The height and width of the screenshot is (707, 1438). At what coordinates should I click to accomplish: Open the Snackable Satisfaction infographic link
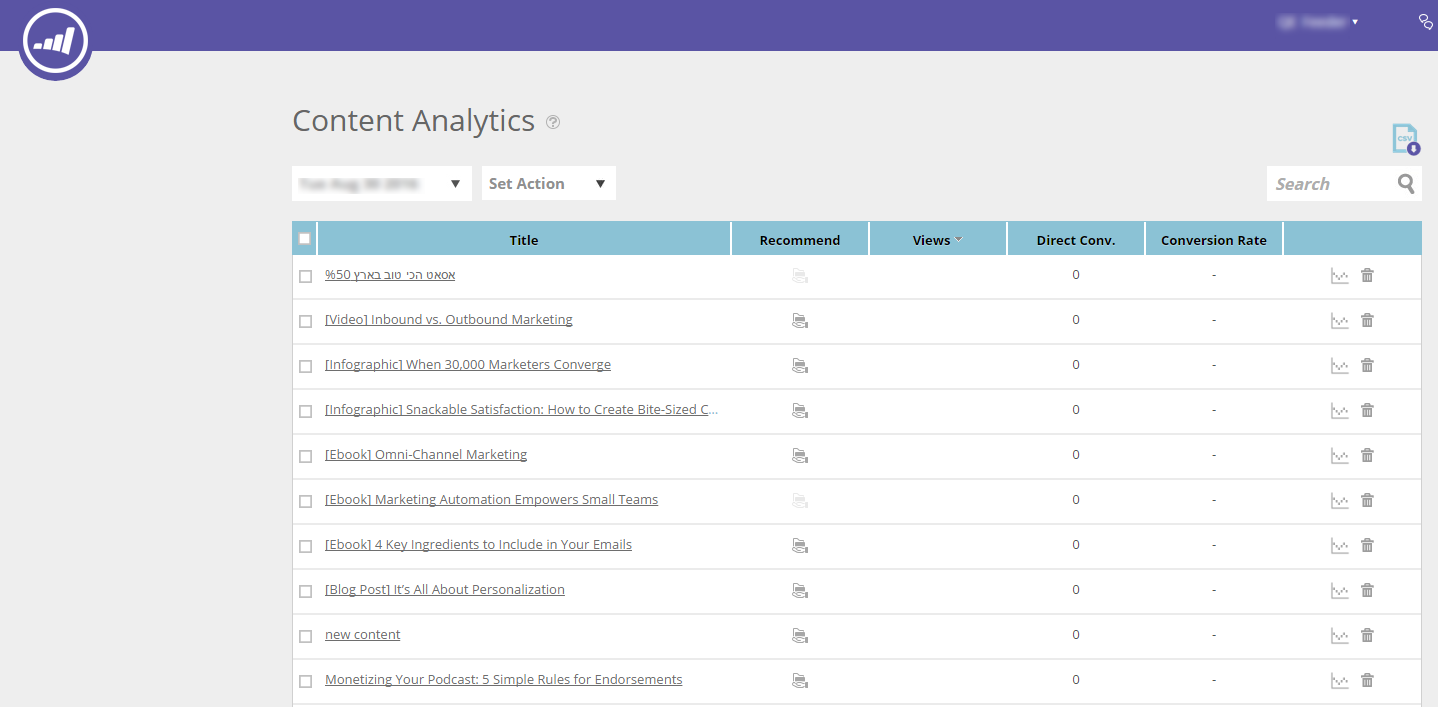522,410
